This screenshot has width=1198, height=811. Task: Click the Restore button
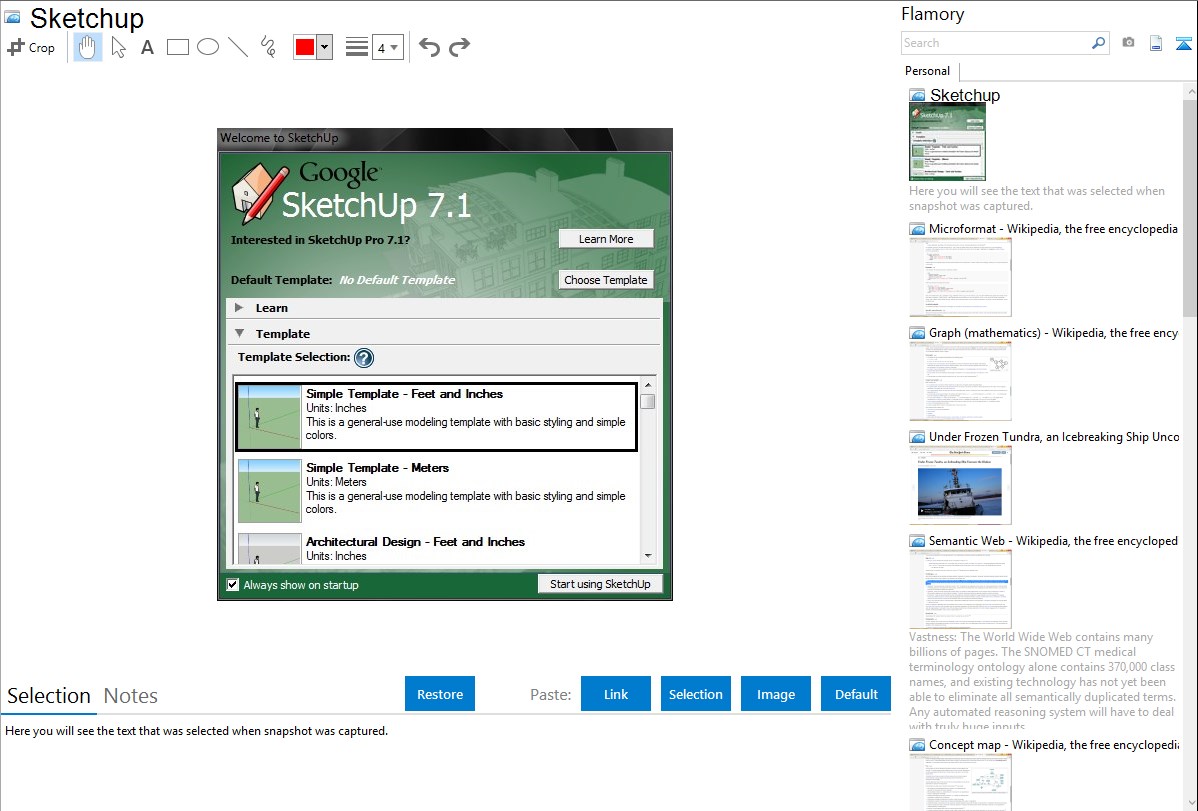(x=440, y=694)
